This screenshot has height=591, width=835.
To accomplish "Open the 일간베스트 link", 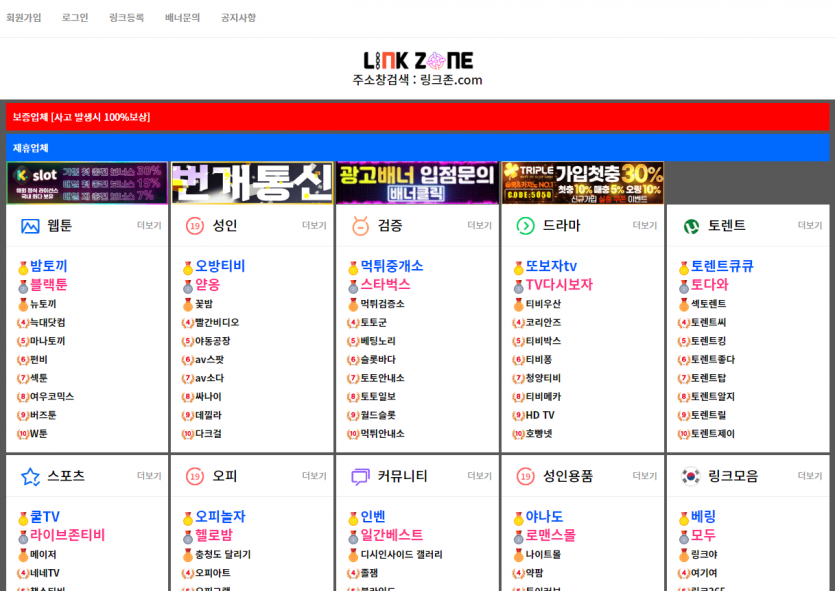I will pos(391,535).
